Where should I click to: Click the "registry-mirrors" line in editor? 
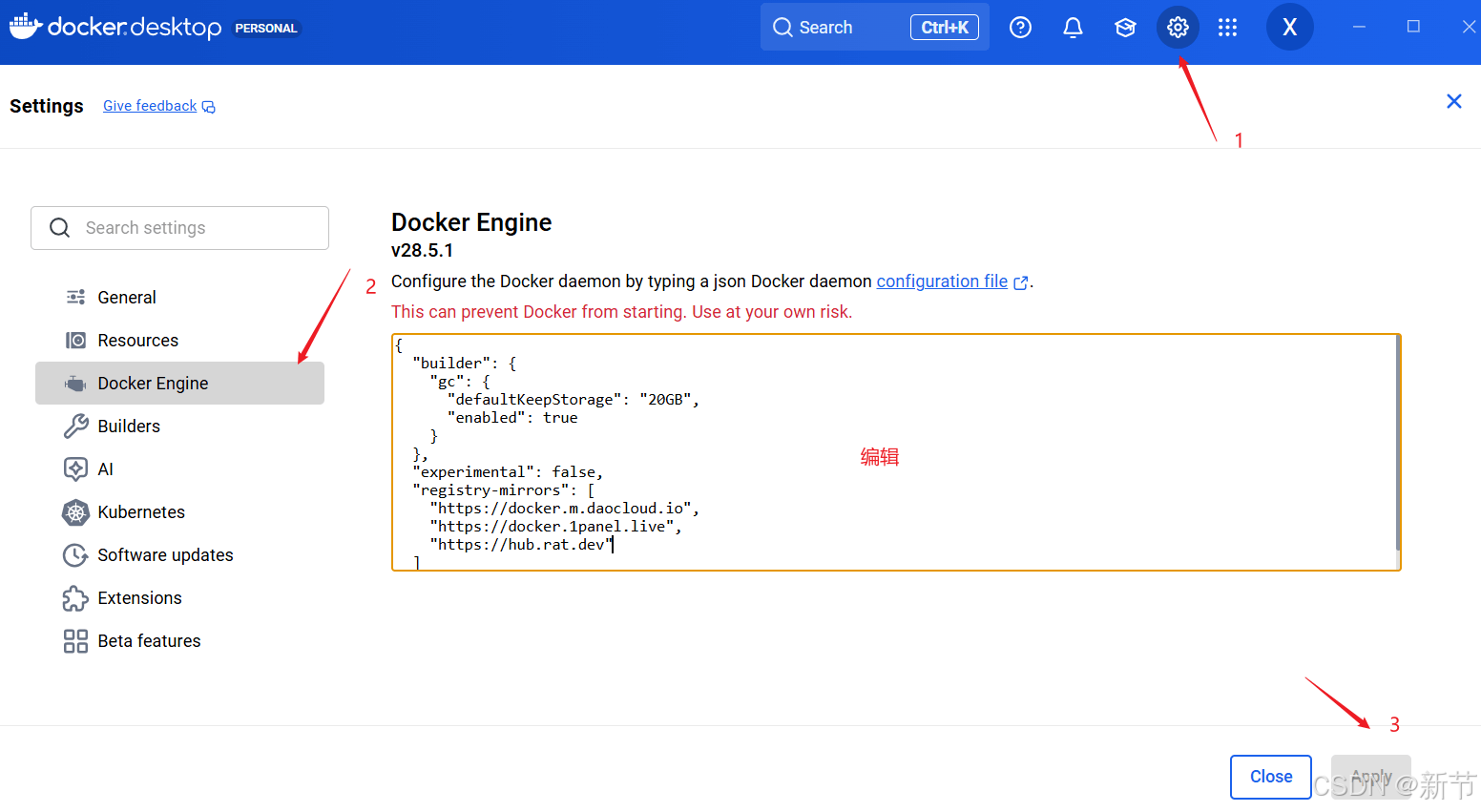point(504,490)
